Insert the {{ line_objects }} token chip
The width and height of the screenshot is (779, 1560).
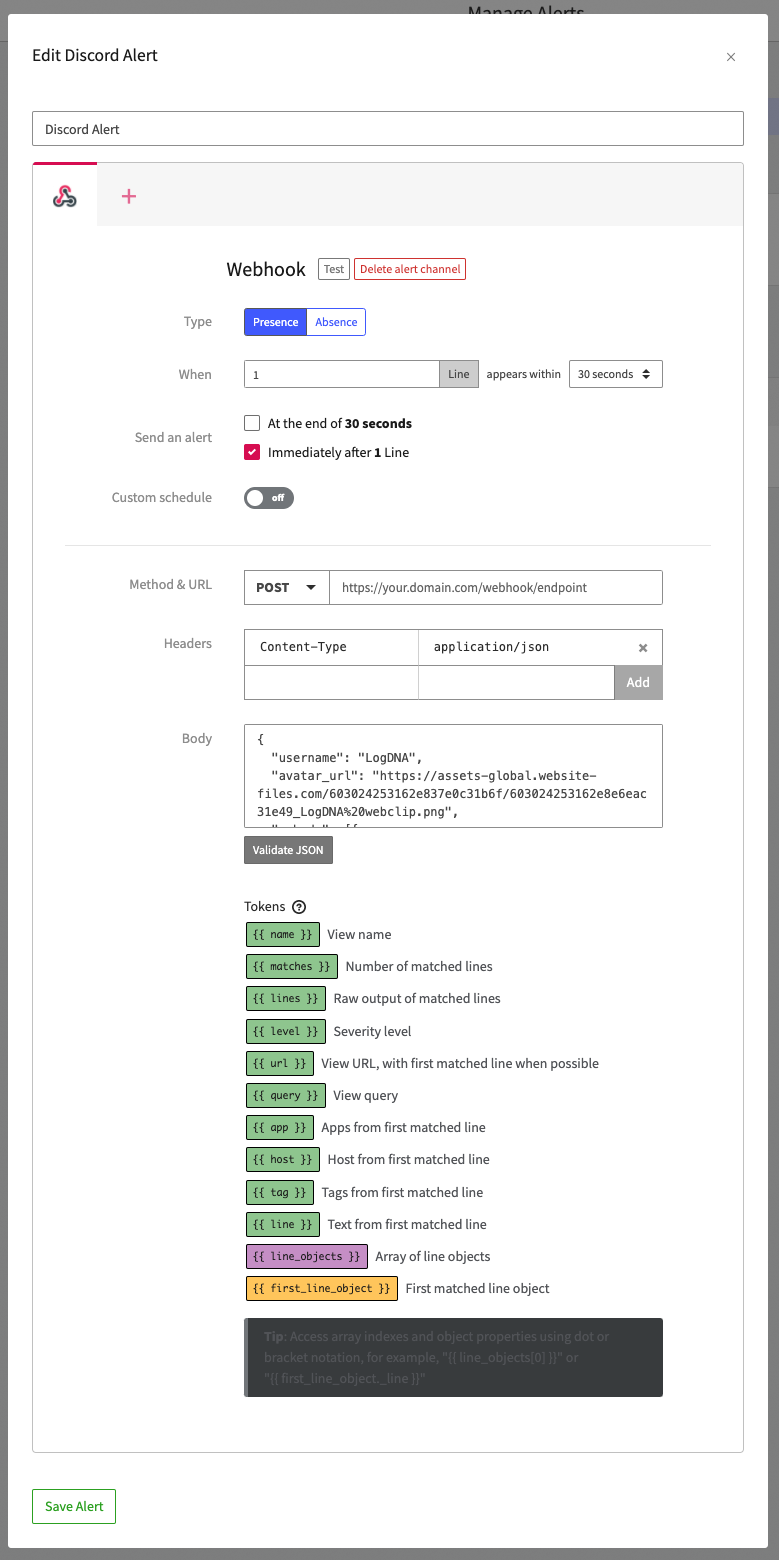[306, 1256]
